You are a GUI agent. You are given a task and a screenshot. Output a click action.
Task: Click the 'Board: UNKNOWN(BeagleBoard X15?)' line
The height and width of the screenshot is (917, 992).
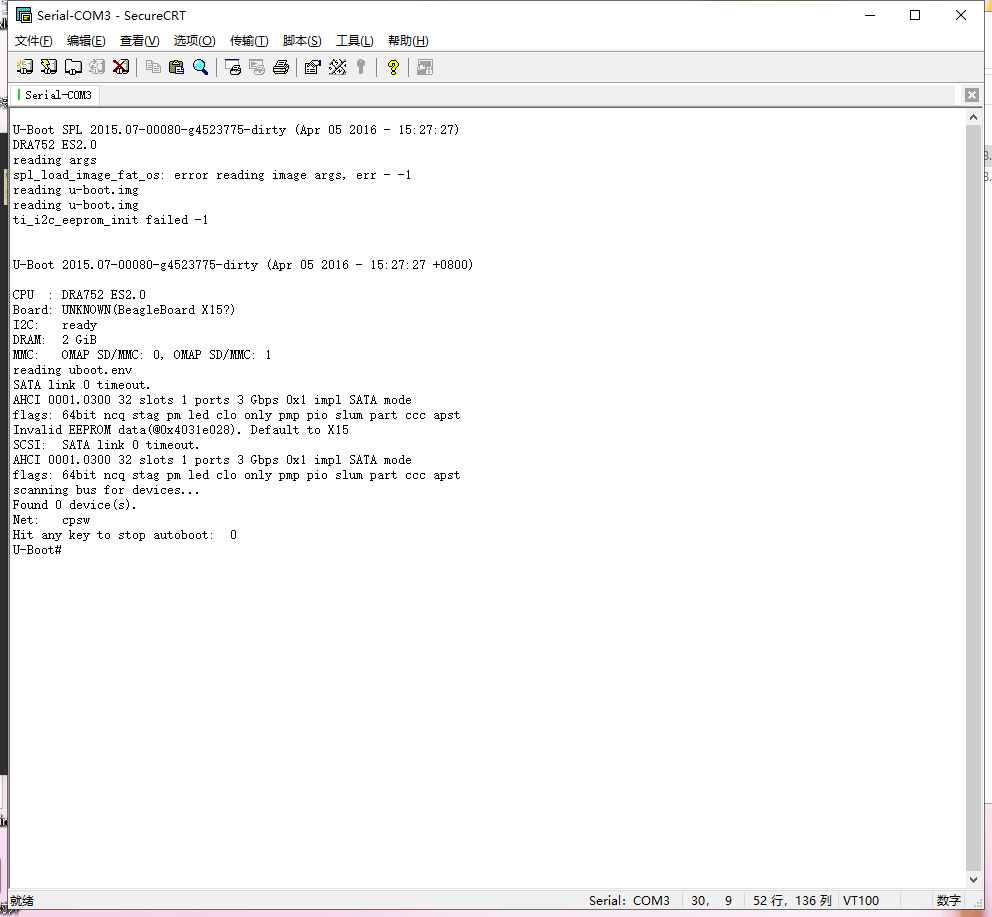click(x=124, y=310)
